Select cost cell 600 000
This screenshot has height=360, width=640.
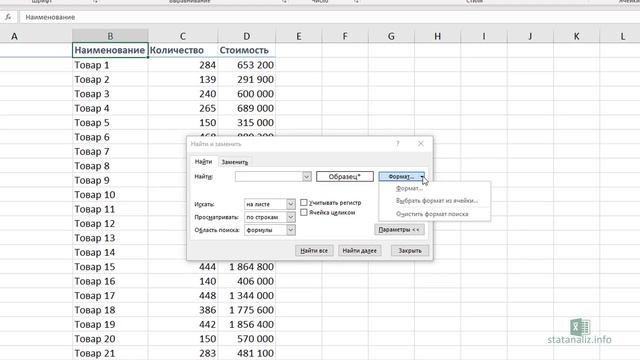247,94
